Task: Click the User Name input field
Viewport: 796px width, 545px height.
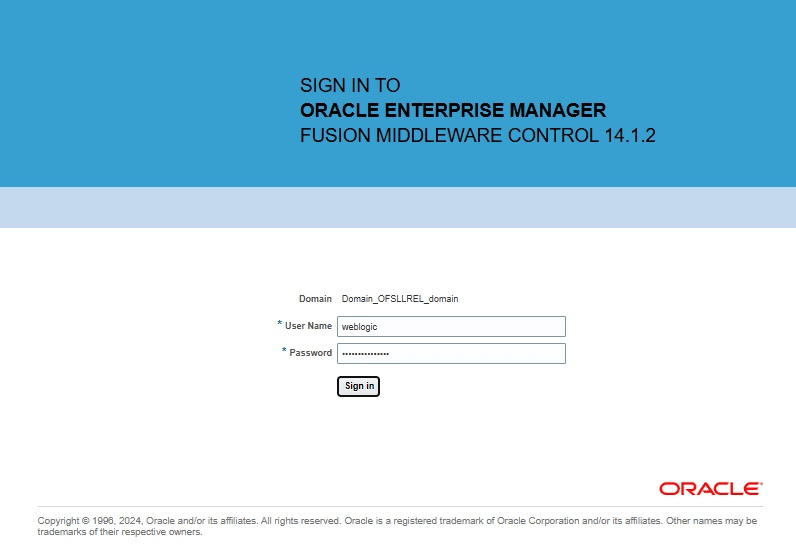Action: (451, 326)
